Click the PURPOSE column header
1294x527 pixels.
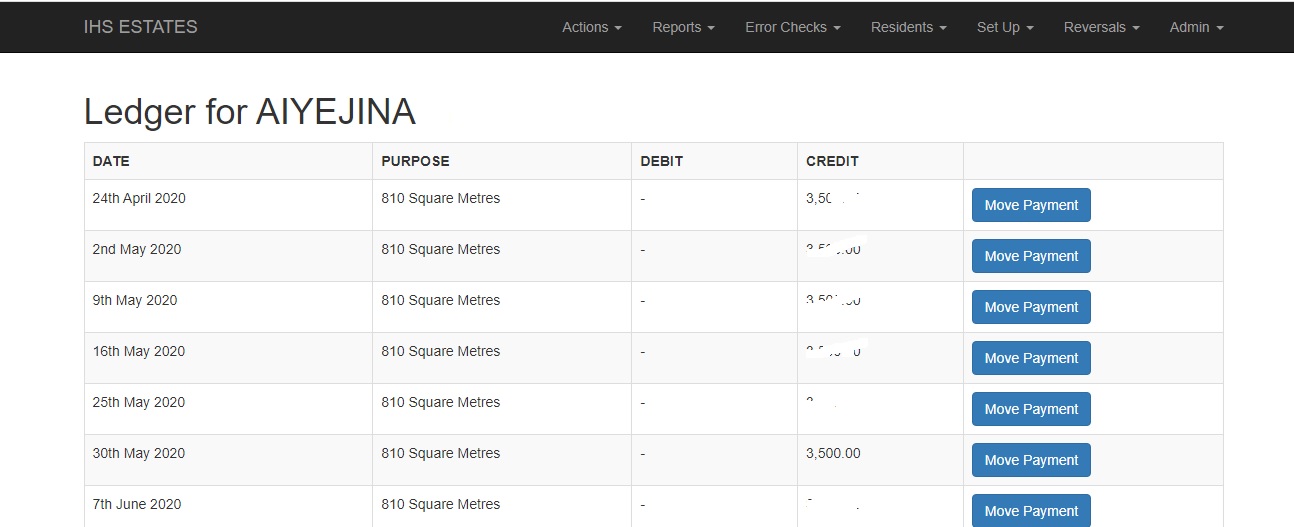(x=415, y=161)
